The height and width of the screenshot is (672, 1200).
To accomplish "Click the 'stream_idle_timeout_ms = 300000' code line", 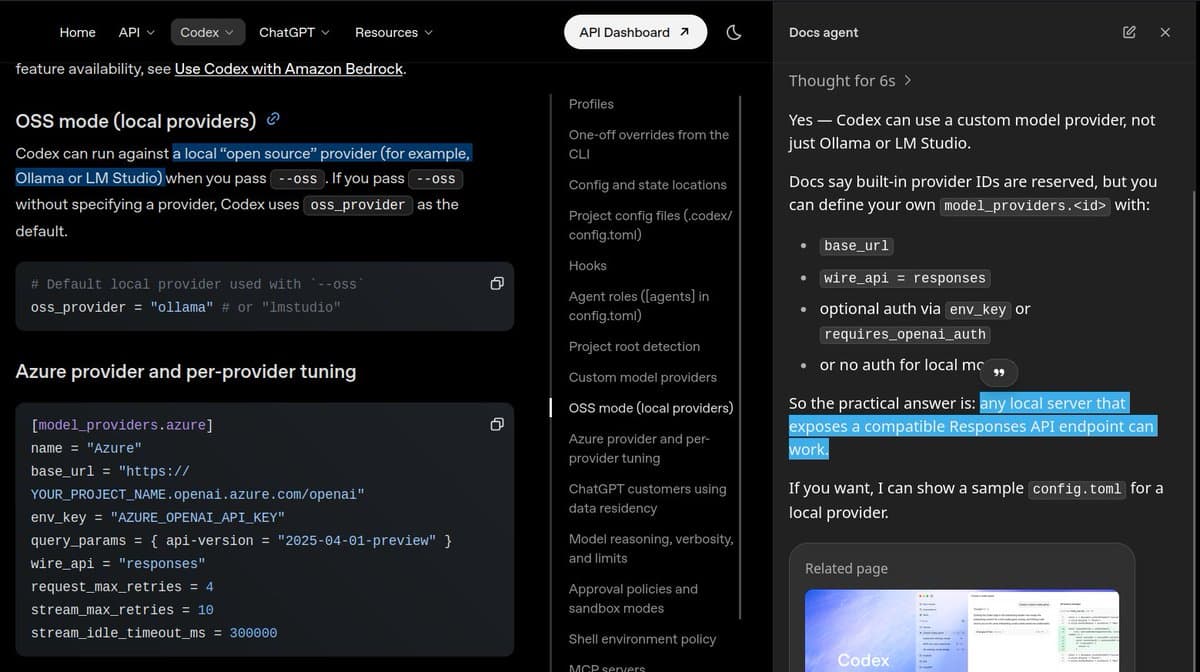I will tap(154, 633).
